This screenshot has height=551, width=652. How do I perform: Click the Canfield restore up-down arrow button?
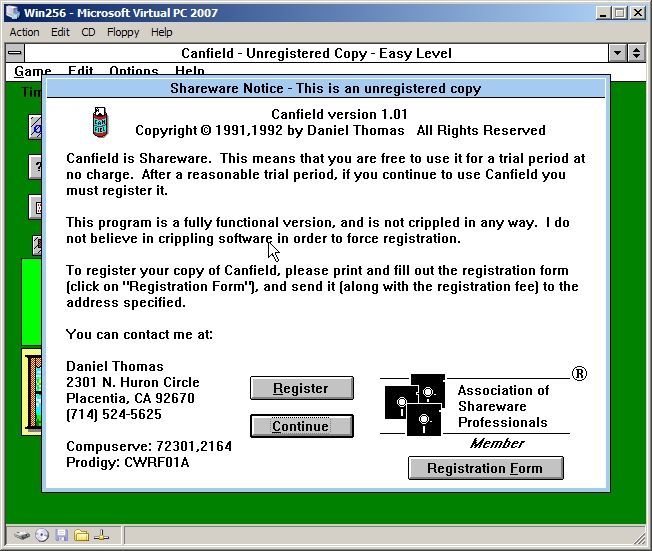tap(636, 53)
